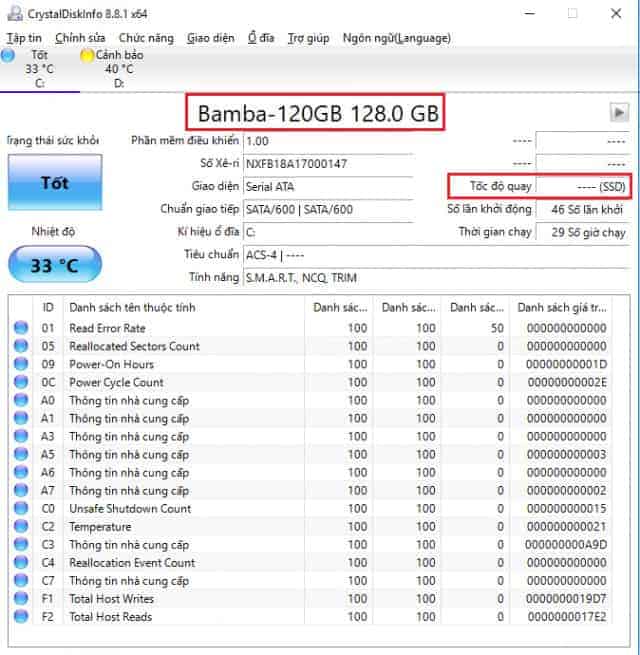Open the Chỉnh sửa menu
The image size is (640, 655).
[80, 38]
